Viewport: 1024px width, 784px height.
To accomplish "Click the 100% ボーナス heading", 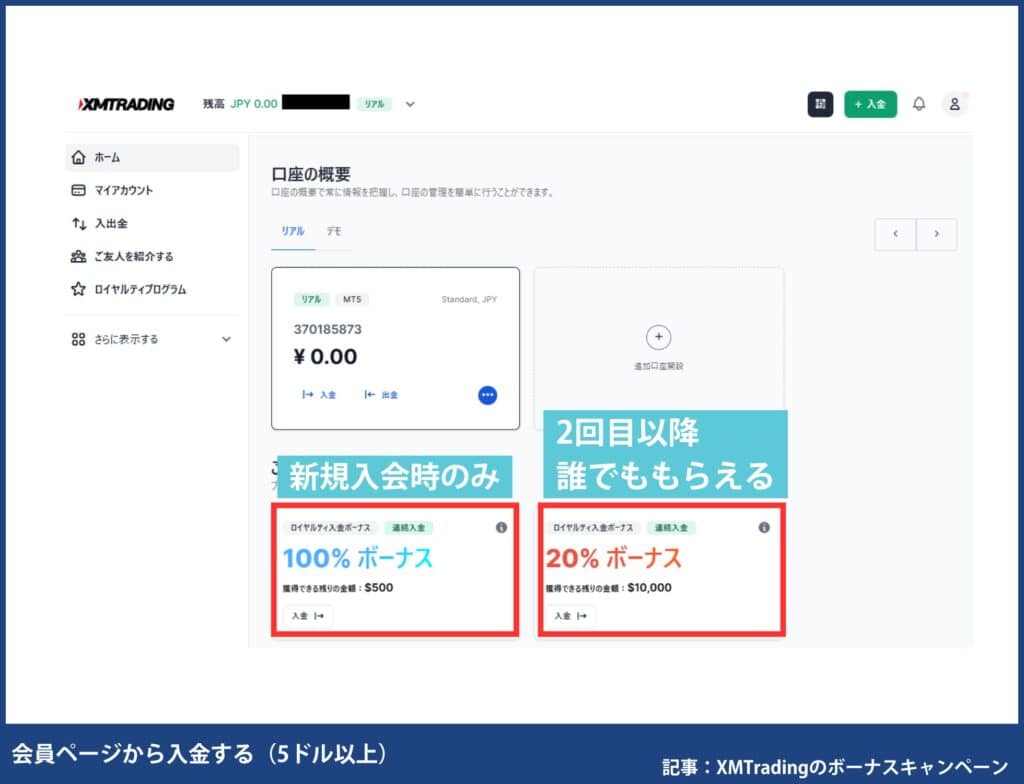I will click(358, 559).
